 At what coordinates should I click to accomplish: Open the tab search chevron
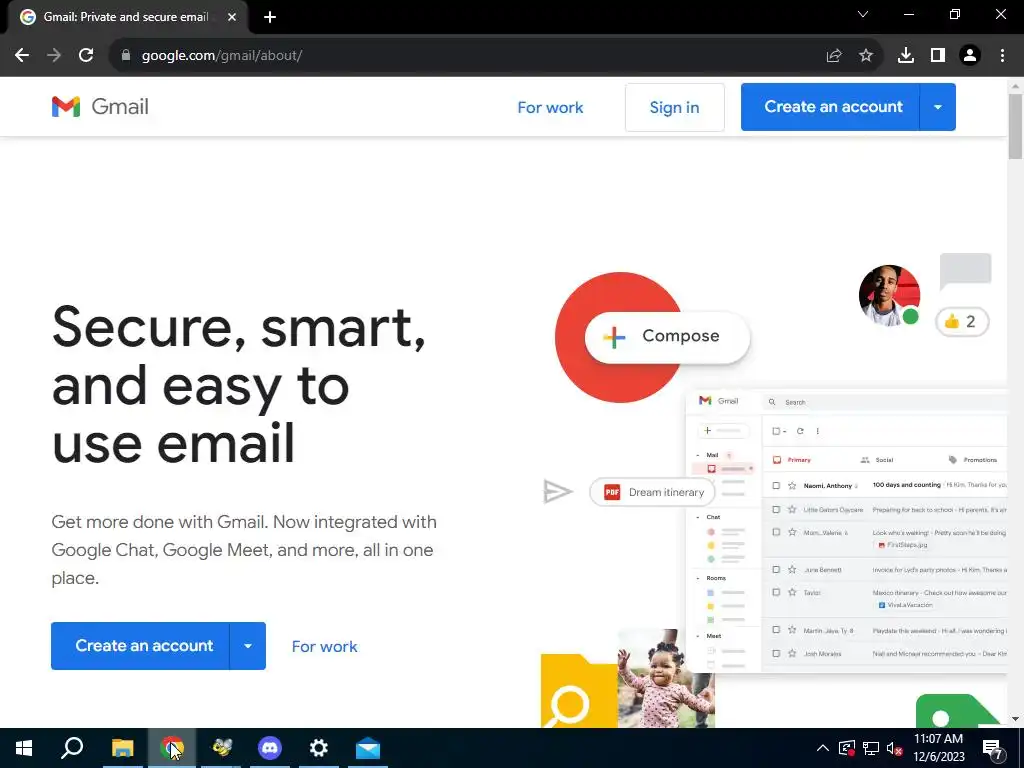[863, 14]
